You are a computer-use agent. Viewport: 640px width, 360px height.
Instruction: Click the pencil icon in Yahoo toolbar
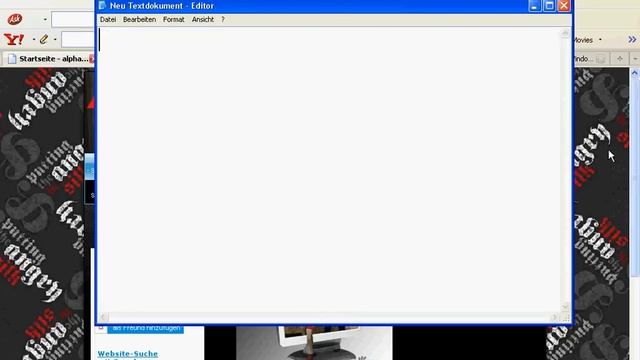44,40
